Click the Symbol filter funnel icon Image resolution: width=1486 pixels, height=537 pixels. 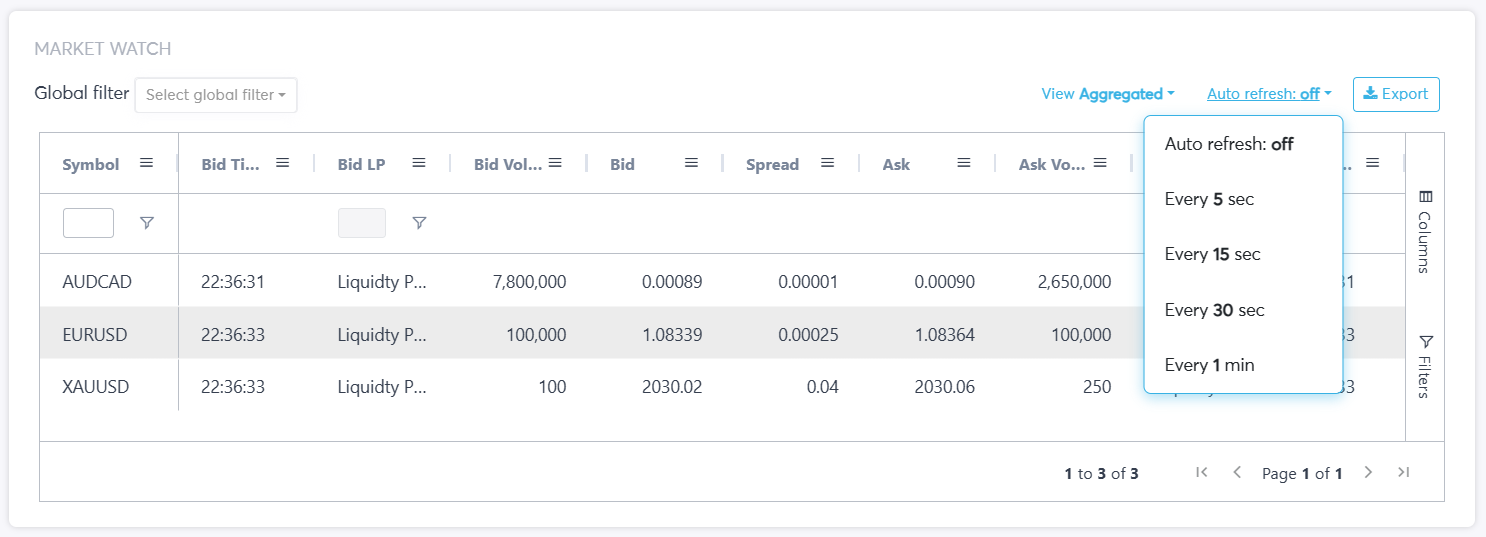click(147, 223)
